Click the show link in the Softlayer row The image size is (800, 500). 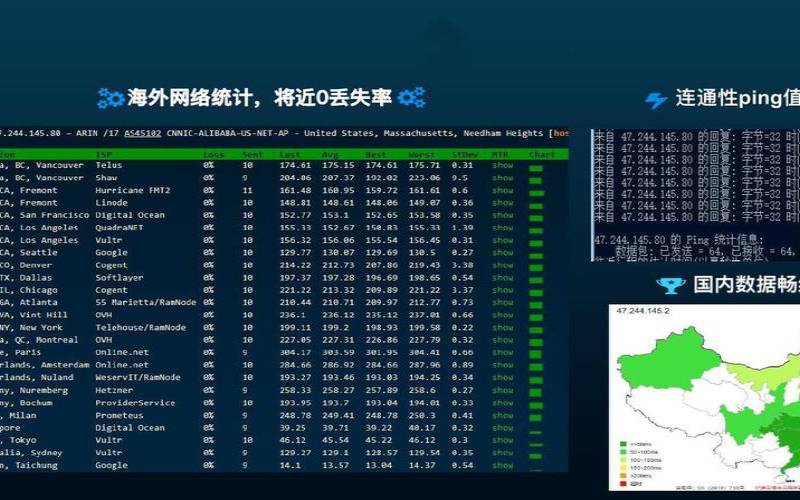503,278
